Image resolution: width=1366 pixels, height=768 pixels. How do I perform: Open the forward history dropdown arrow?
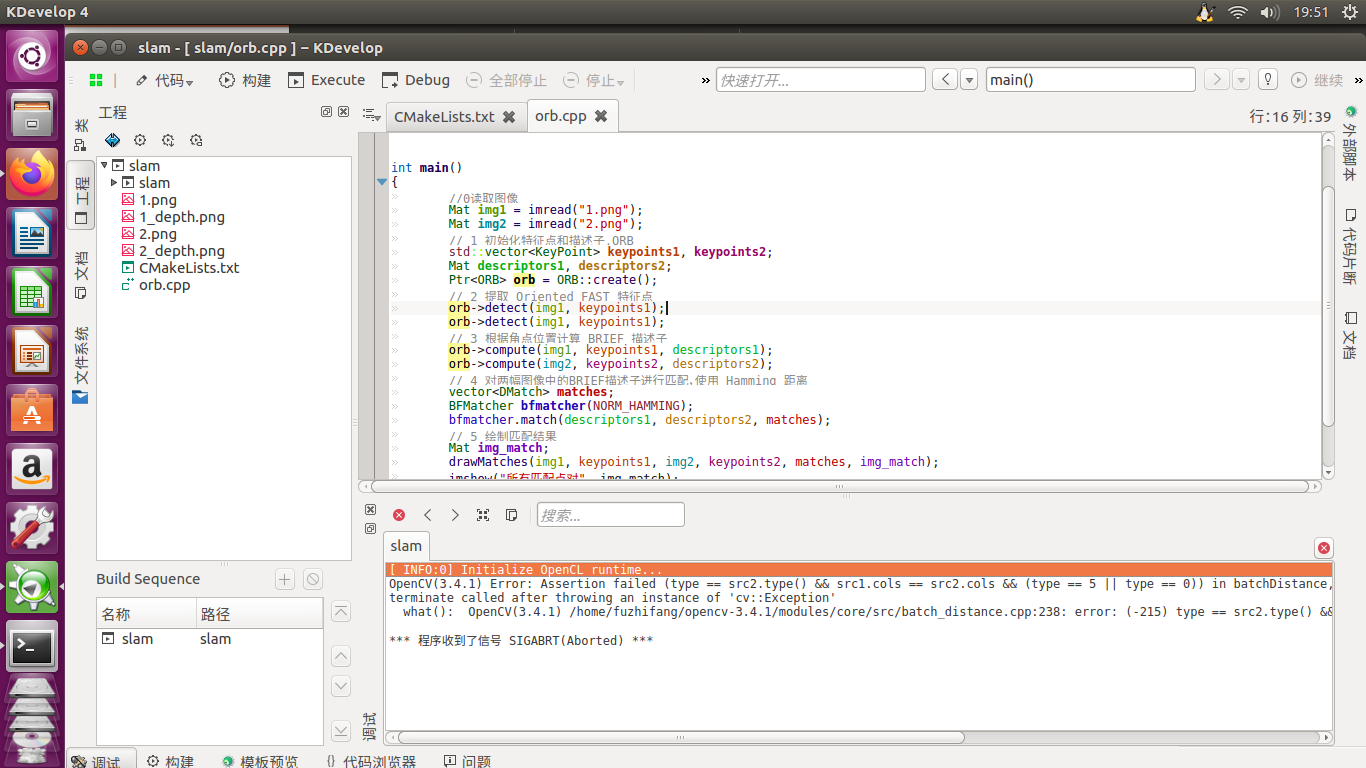click(1241, 80)
